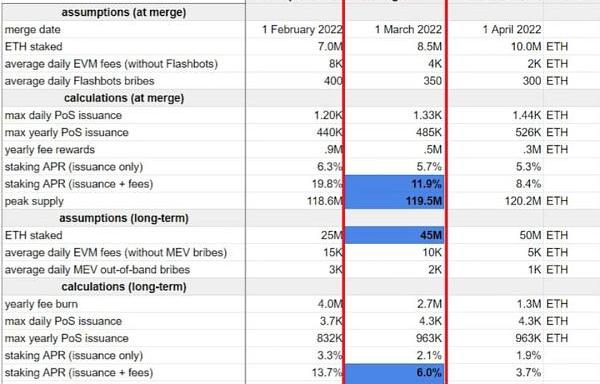
Task: Select the highlighted 6.0% staking APR cell
Action: click(x=395, y=373)
